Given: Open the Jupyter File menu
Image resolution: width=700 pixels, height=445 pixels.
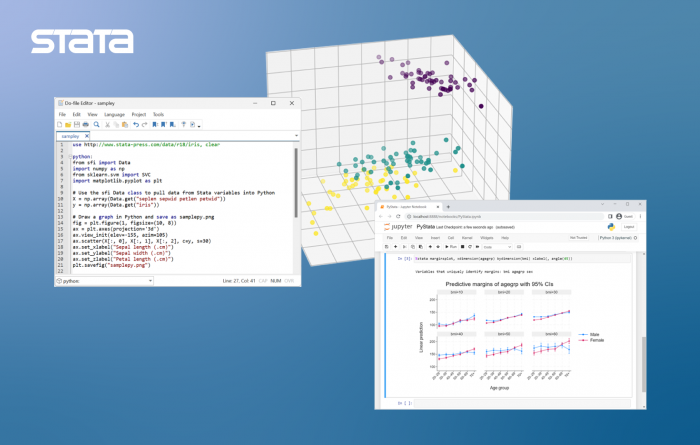Looking at the screenshot, I should point(390,238).
